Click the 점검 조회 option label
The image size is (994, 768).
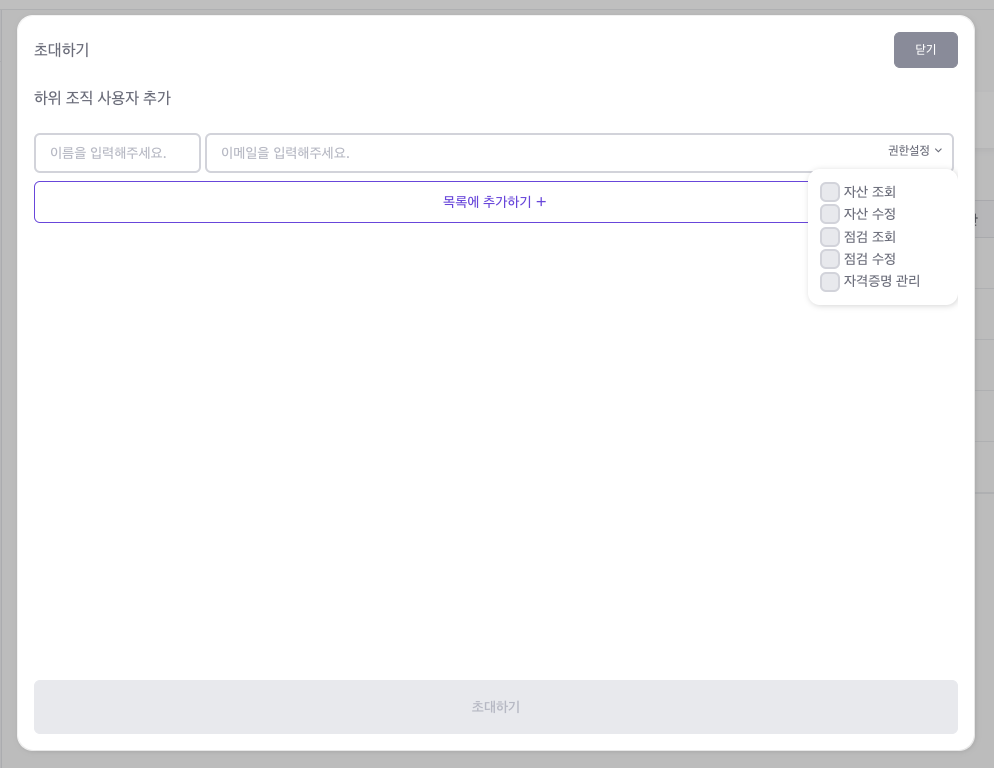click(x=869, y=237)
